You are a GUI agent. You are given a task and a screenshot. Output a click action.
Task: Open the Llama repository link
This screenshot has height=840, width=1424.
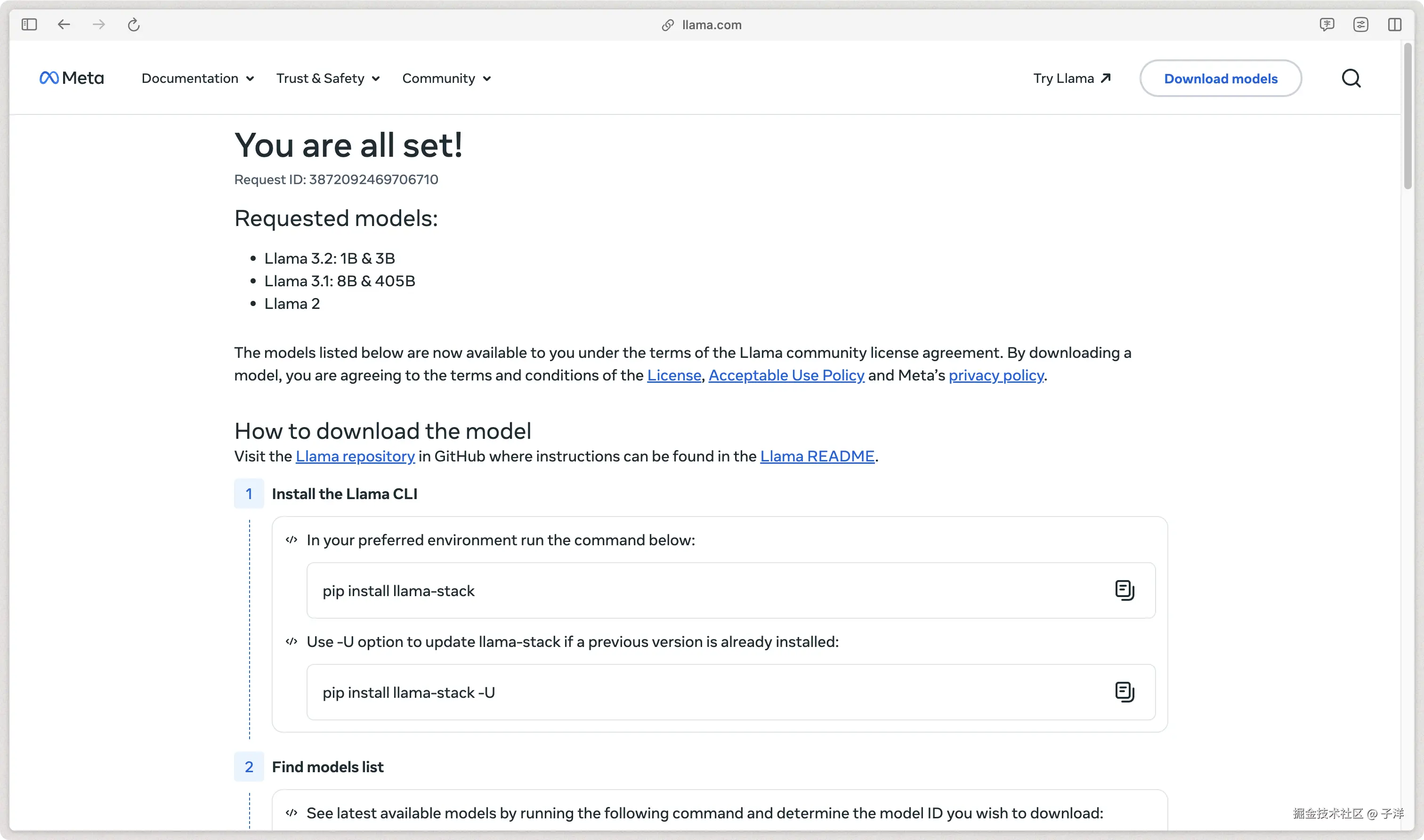[x=355, y=456]
